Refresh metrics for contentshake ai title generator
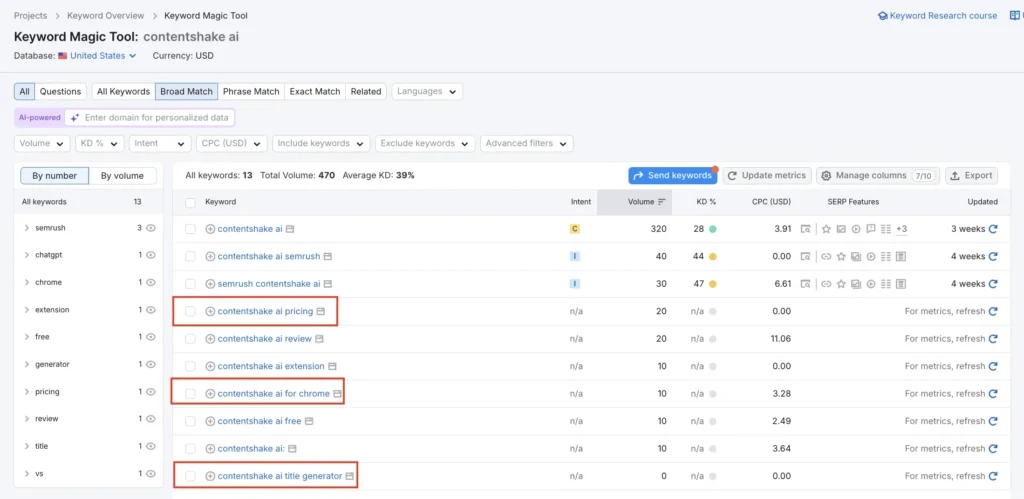This screenshot has height=499, width=1024. (x=993, y=476)
